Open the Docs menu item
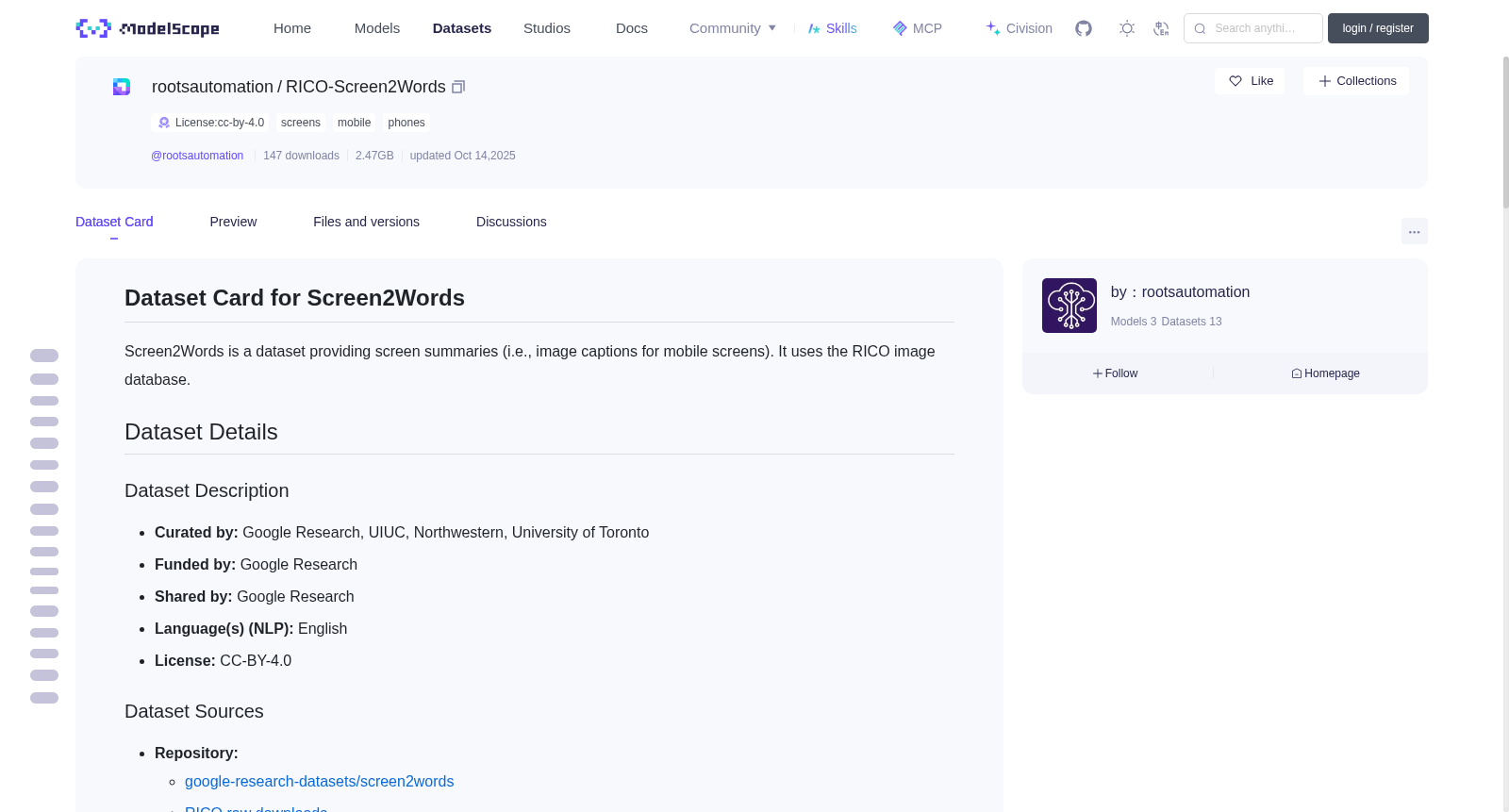The width and height of the screenshot is (1509, 812). tap(632, 28)
